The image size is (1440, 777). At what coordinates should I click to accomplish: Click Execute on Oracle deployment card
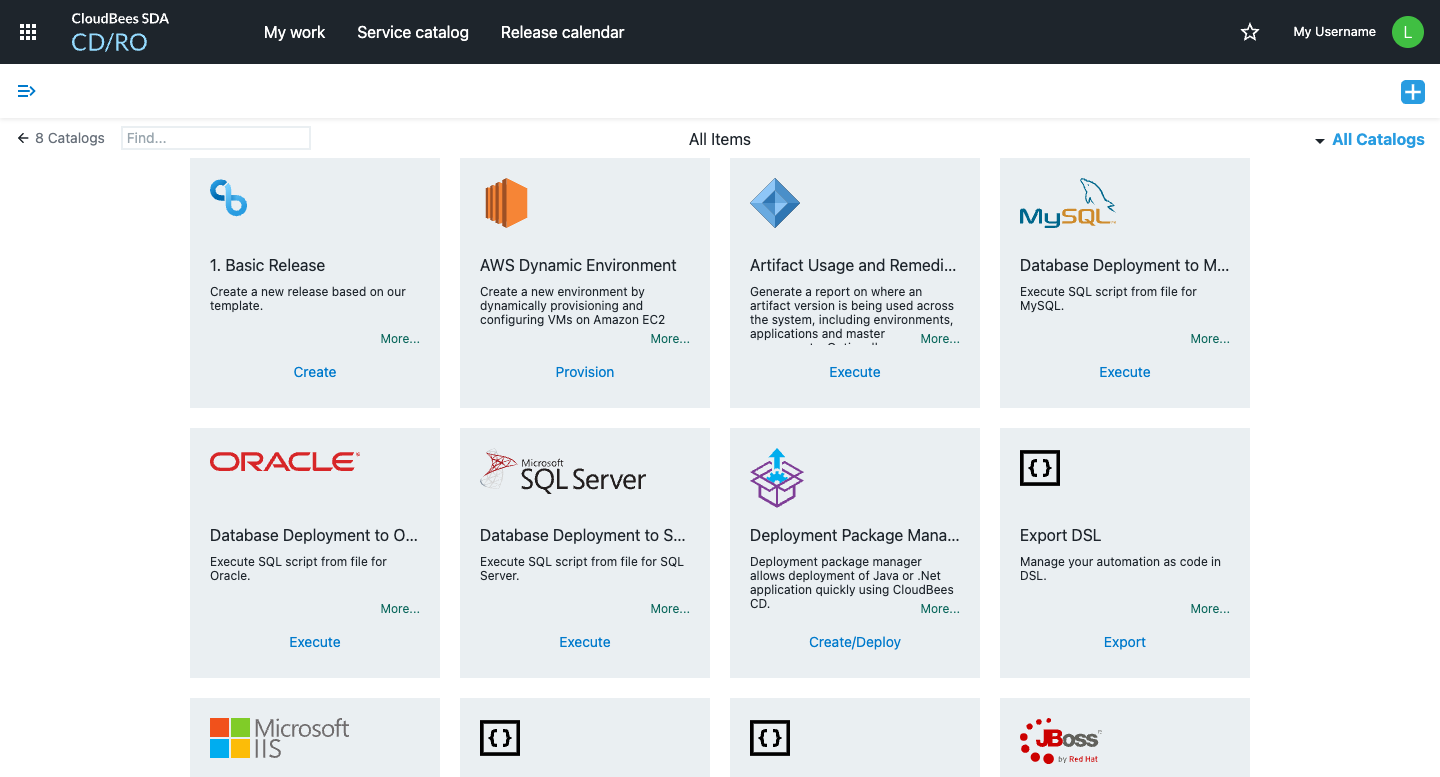tap(315, 642)
